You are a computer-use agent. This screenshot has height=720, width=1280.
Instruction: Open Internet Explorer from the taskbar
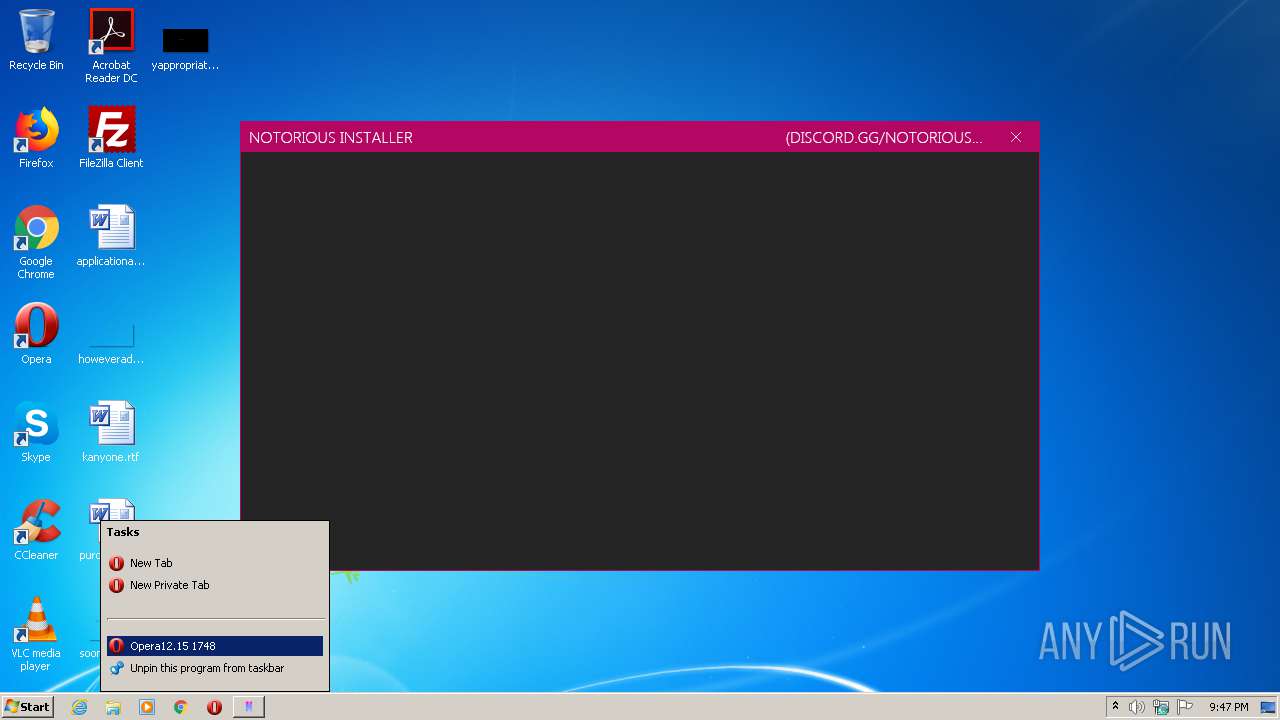(x=80, y=707)
